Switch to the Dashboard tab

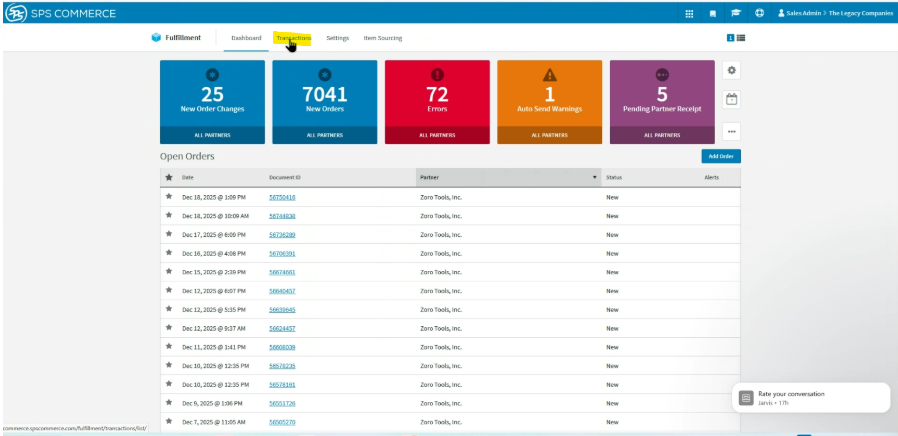click(x=246, y=38)
